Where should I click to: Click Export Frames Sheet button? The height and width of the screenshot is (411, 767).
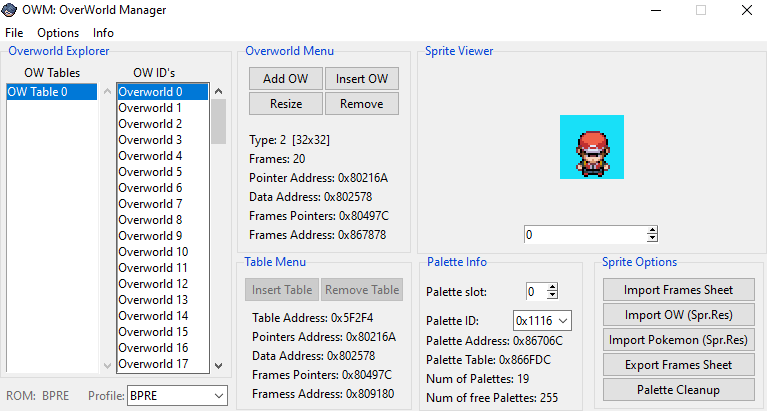pos(678,365)
